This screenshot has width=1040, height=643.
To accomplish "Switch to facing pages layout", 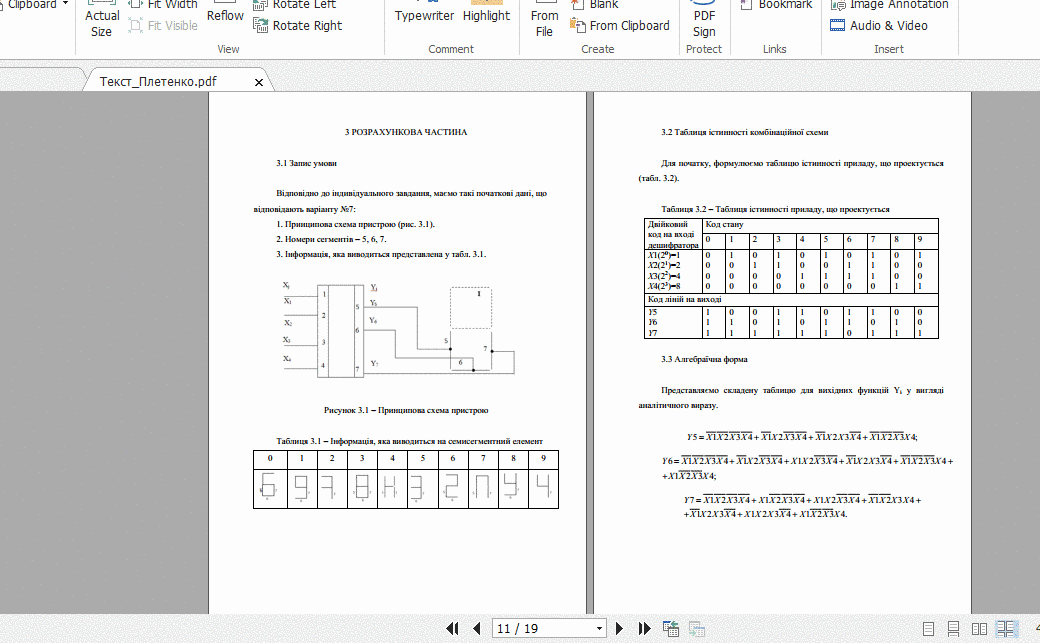I will (x=979, y=628).
